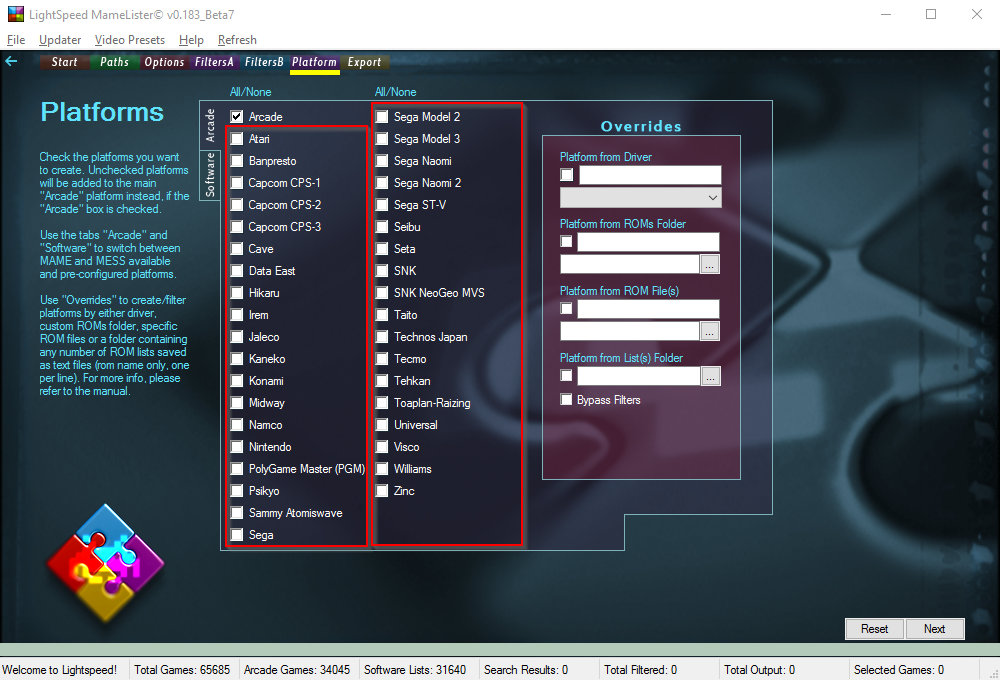This screenshot has height=680, width=1000.
Task: Check the Williams platform box
Action: click(381, 469)
